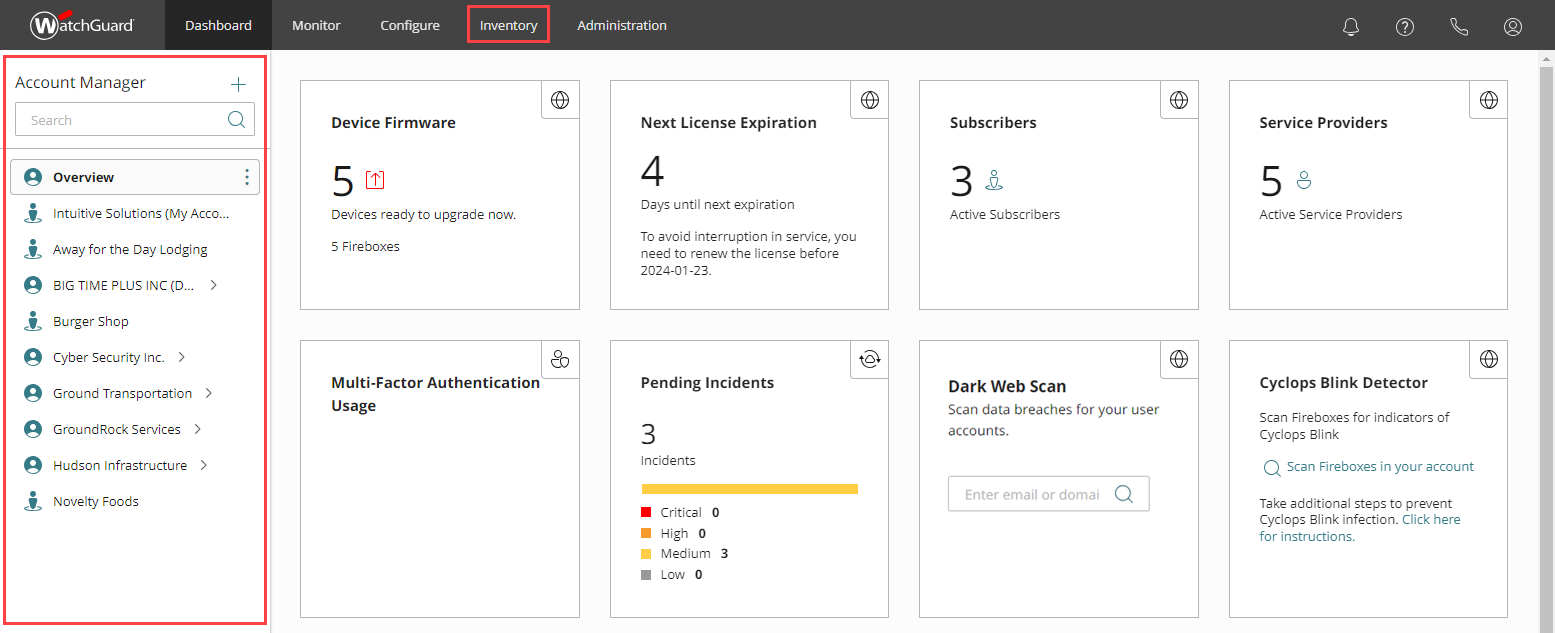This screenshot has height=633, width=1555.
Task: Open the account profile icon
Action: (1512, 27)
